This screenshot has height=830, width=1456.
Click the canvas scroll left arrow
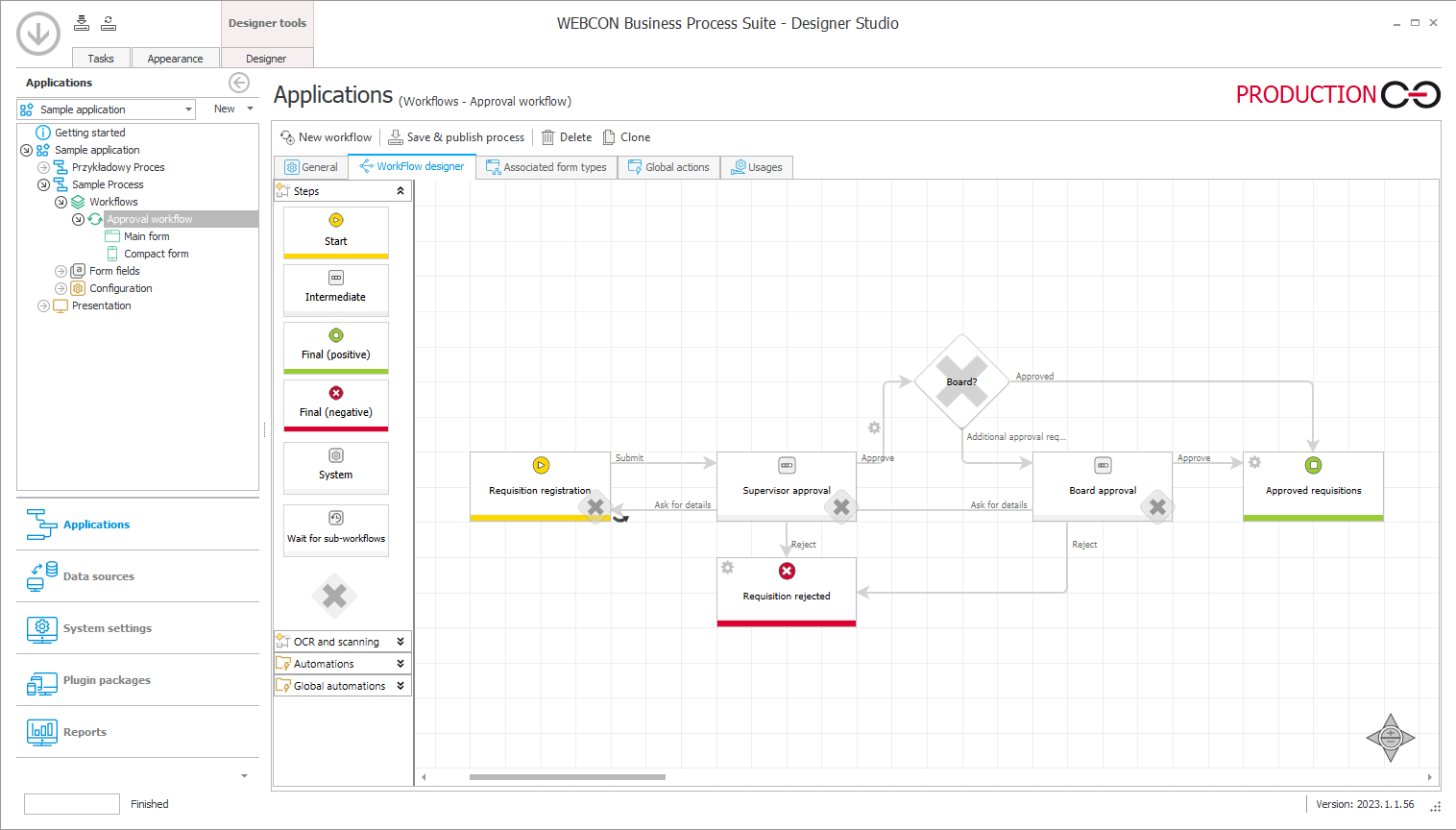(x=424, y=777)
